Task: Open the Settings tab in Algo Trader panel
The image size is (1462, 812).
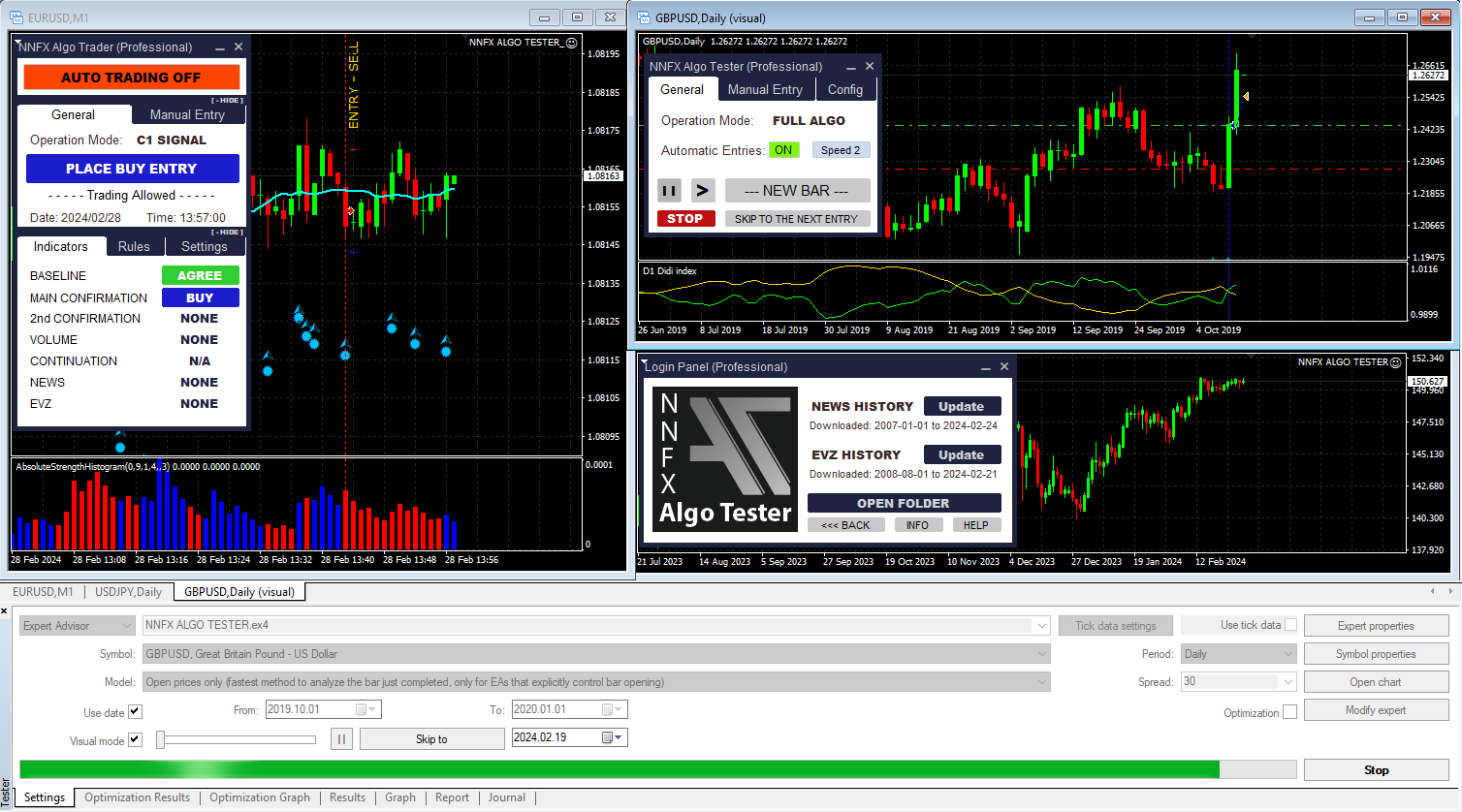Action: coord(205,246)
